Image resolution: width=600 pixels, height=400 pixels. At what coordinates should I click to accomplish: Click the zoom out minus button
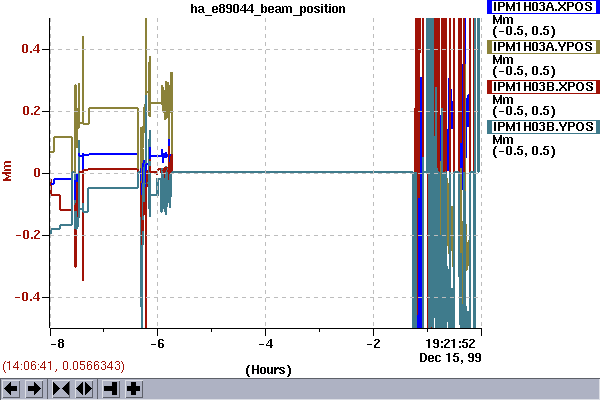point(110,388)
